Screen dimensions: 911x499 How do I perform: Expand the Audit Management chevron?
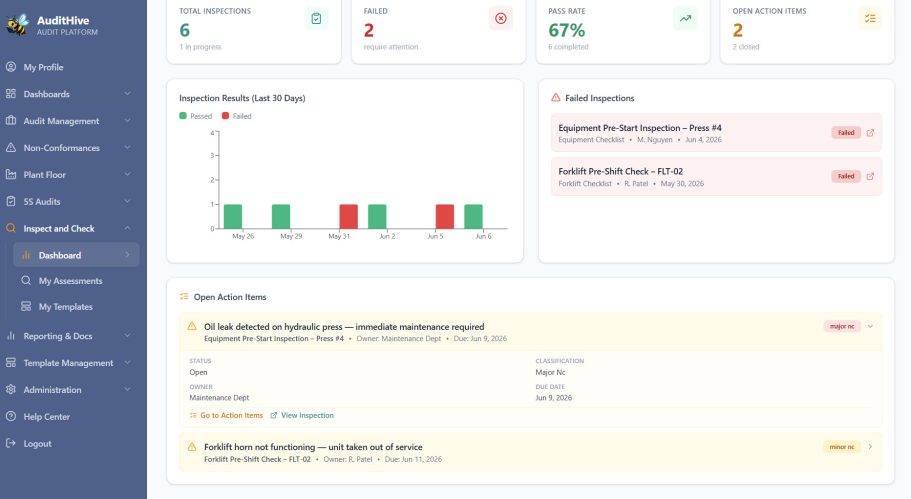[127, 120]
